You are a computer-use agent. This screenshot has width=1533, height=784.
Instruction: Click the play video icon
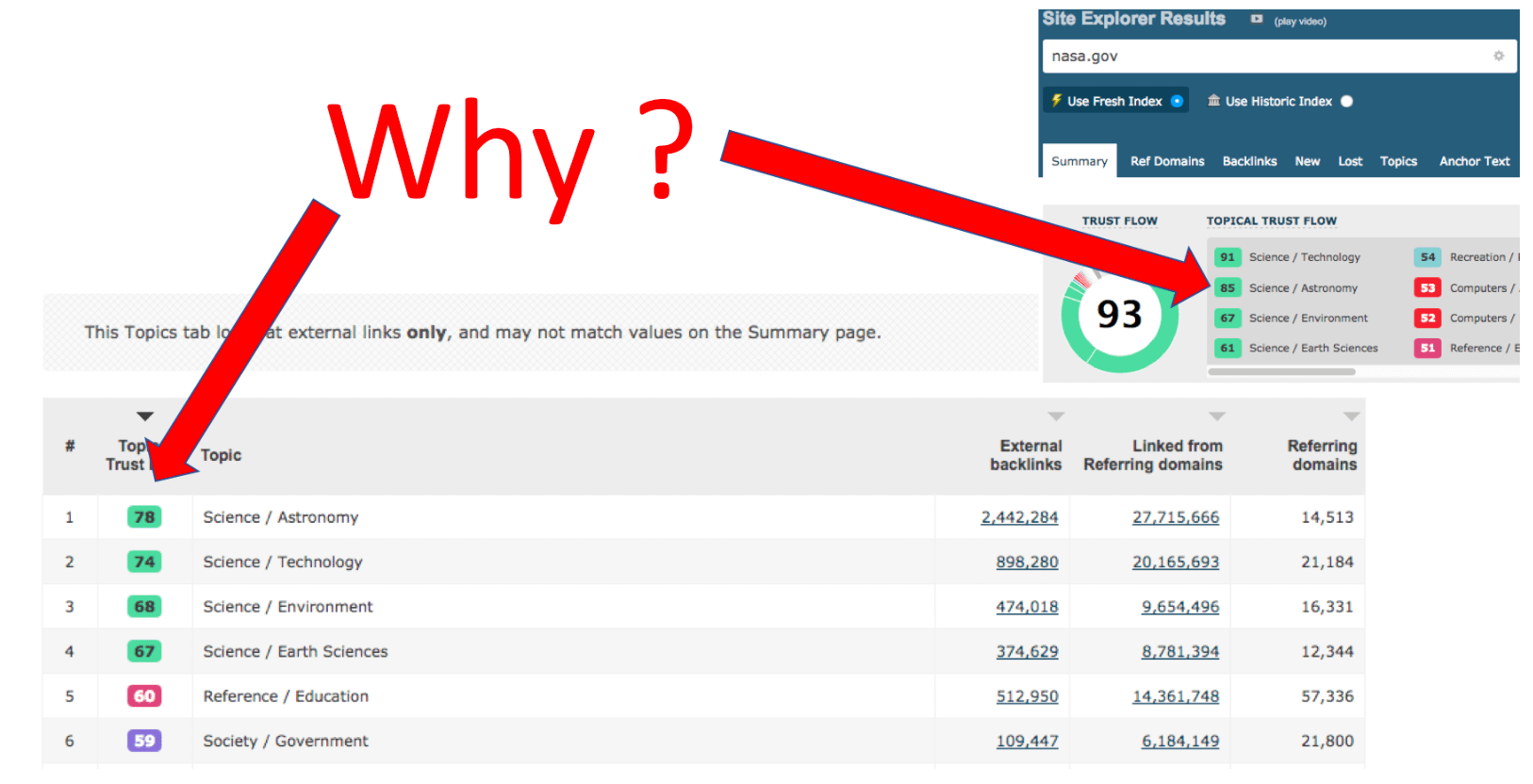pos(1256,19)
